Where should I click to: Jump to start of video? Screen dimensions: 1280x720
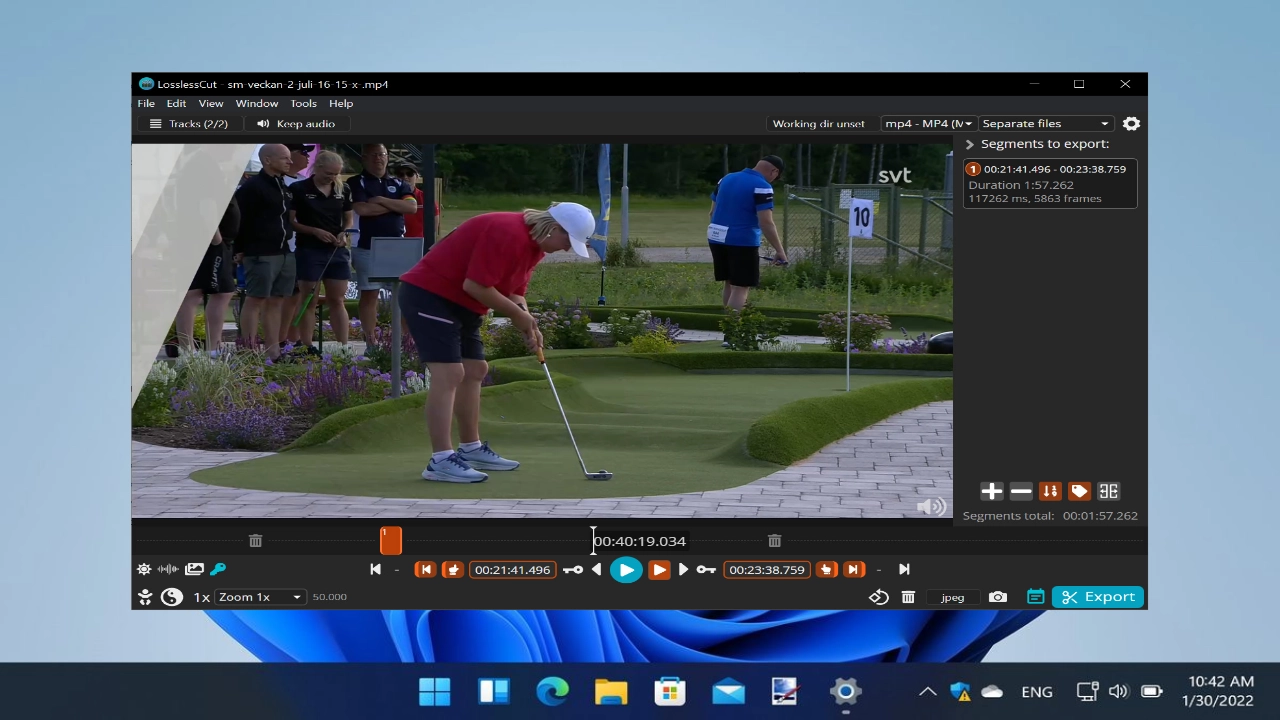point(375,569)
